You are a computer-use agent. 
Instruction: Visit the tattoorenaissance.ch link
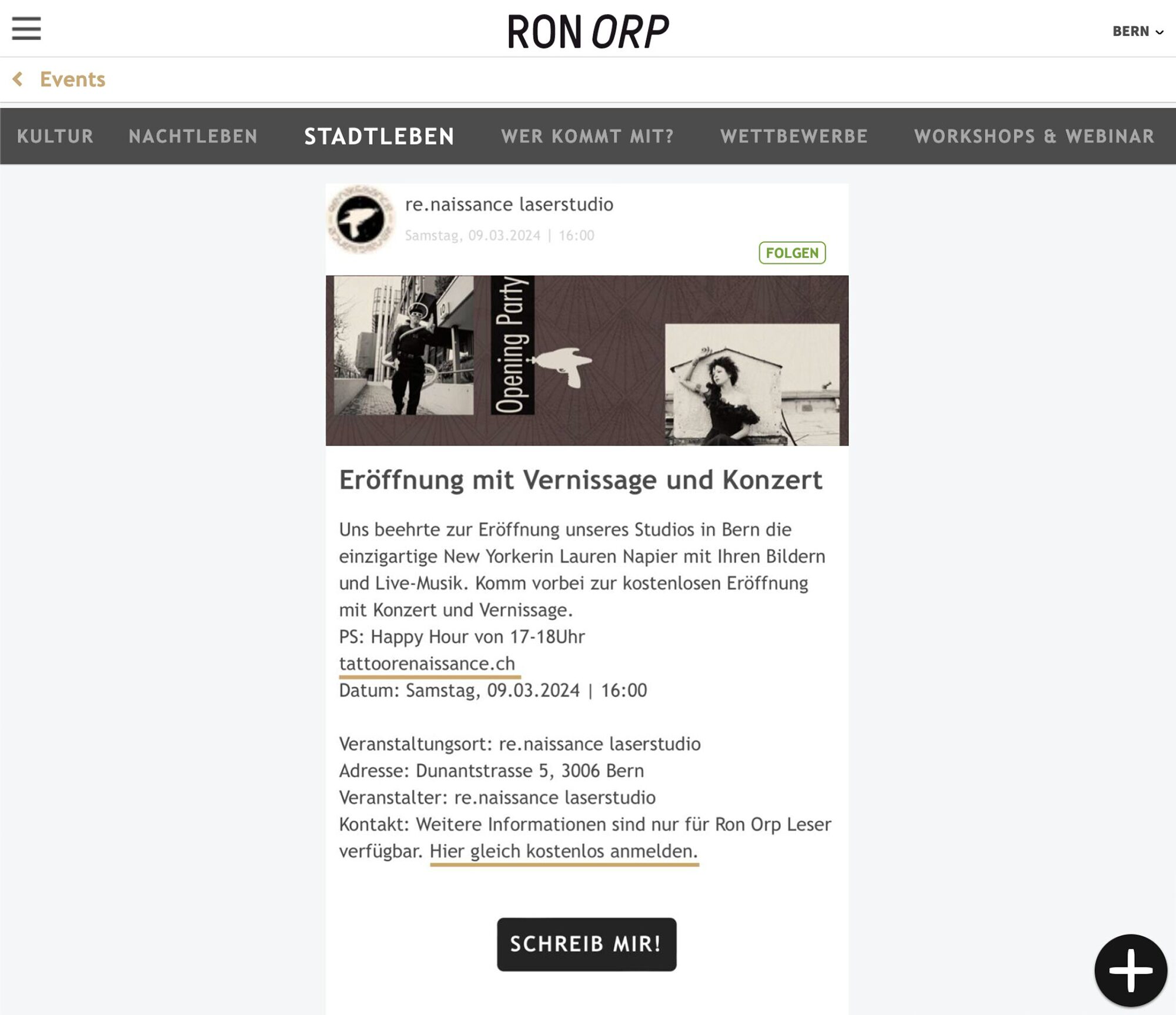point(427,664)
